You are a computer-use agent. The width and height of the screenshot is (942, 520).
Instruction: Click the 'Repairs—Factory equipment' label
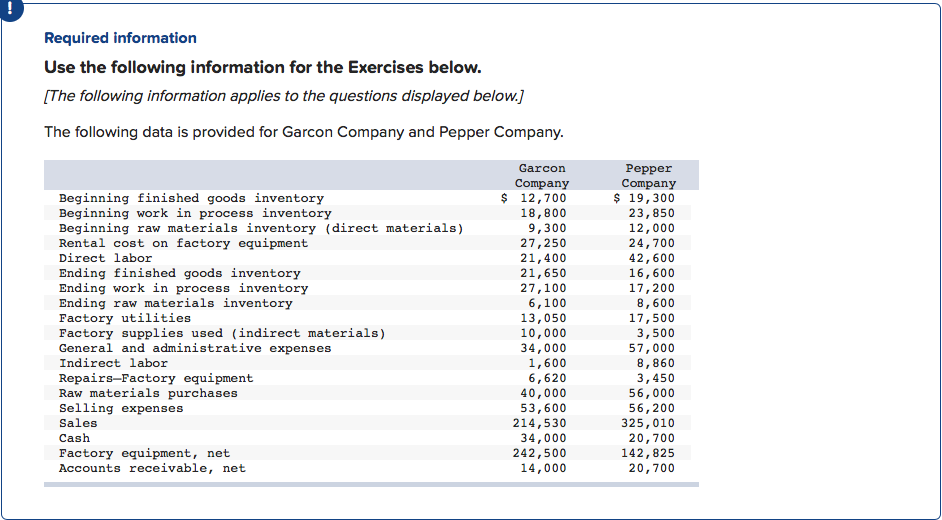pos(156,378)
